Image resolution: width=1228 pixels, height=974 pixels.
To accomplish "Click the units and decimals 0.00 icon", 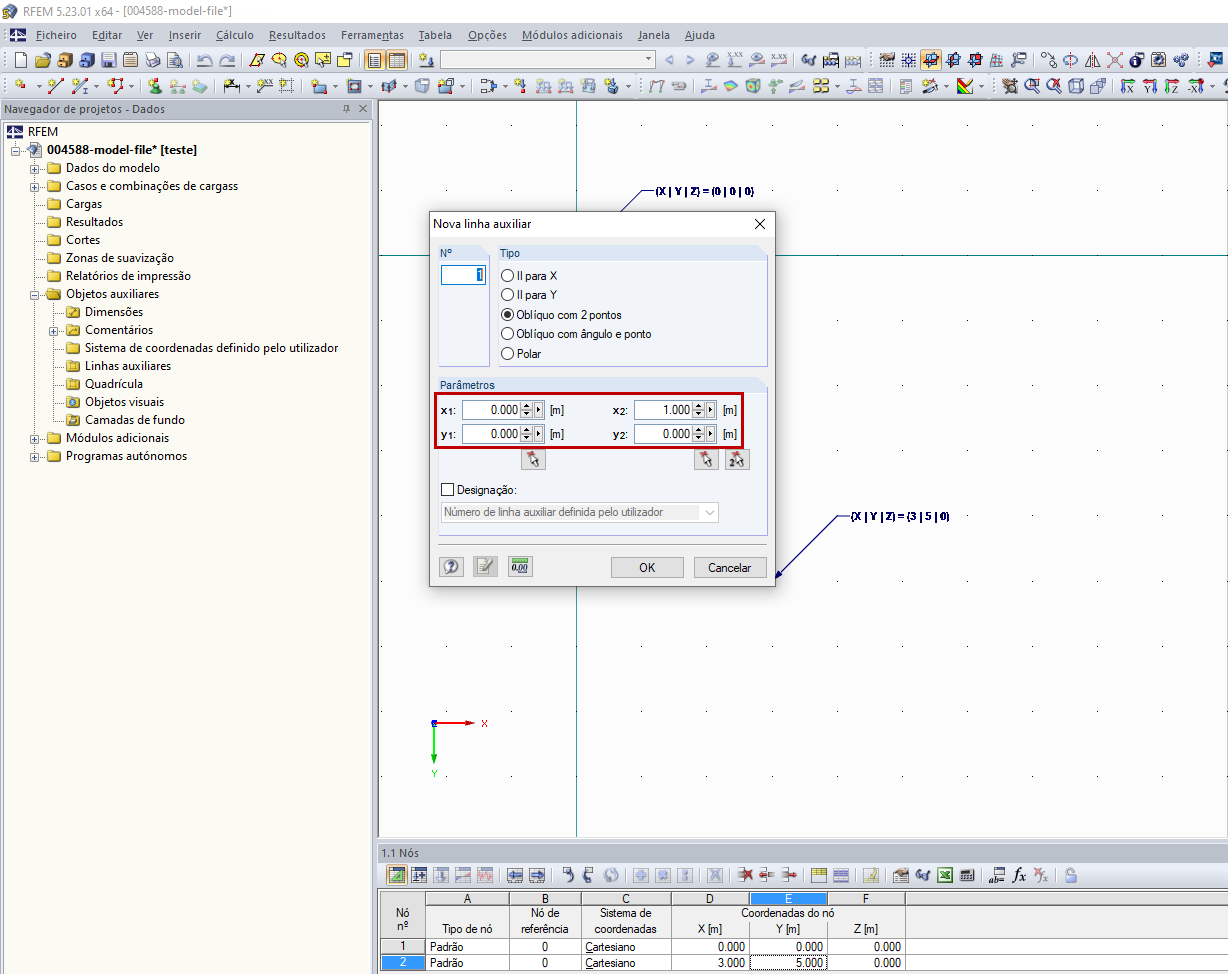I will coord(520,566).
